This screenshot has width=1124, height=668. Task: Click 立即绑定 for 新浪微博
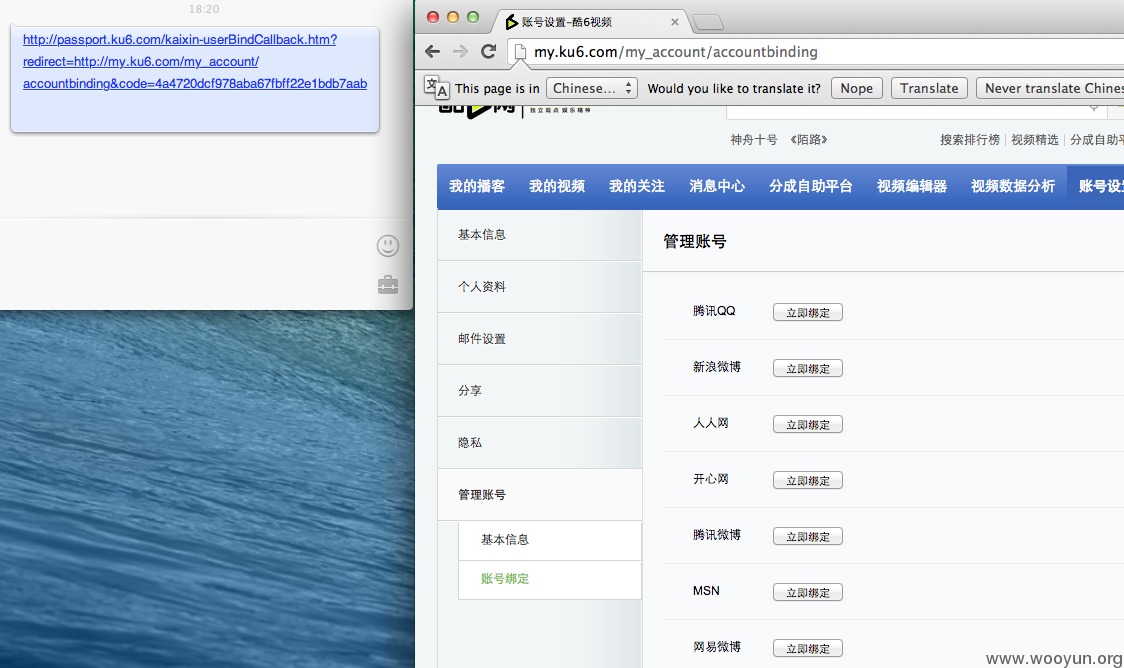(x=808, y=368)
